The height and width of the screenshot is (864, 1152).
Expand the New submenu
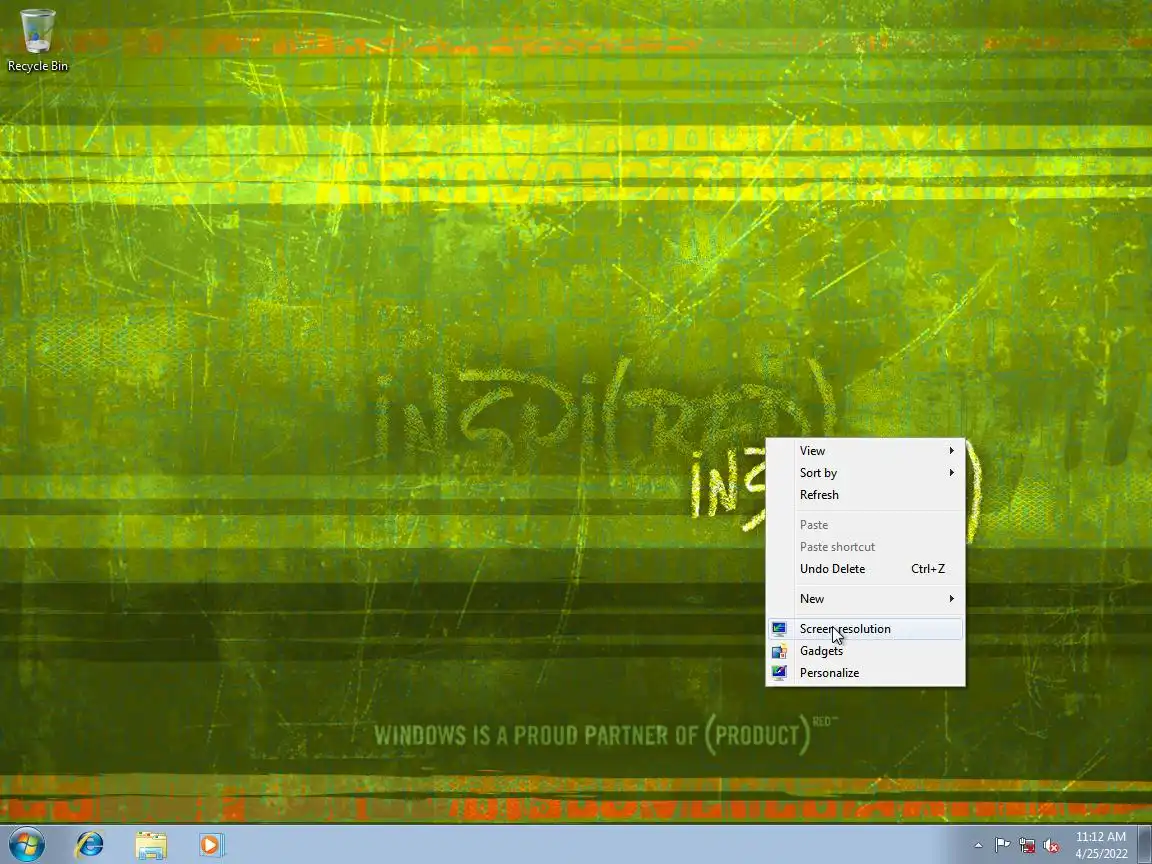point(865,599)
